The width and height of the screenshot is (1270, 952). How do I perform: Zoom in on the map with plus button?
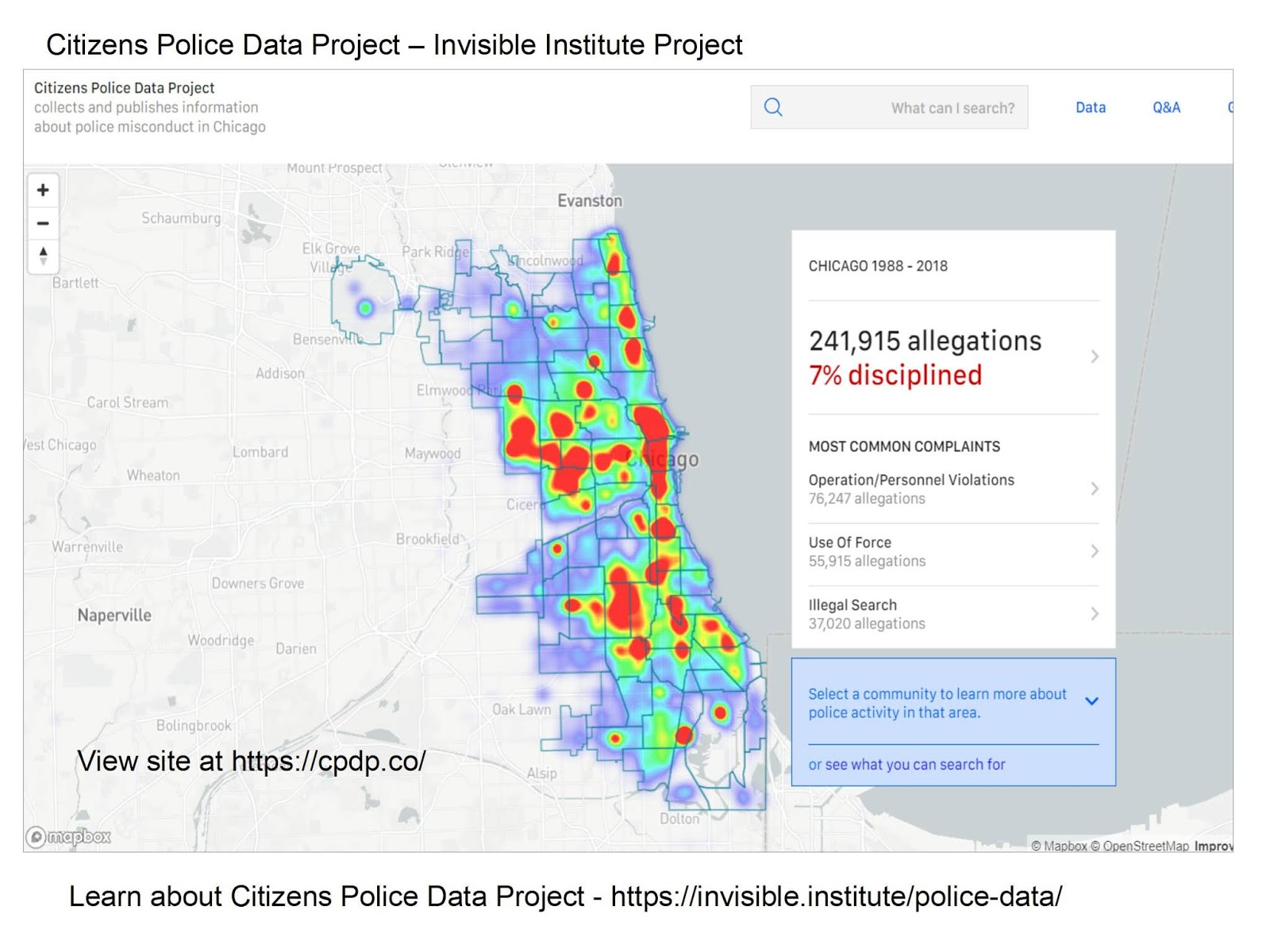(x=43, y=190)
